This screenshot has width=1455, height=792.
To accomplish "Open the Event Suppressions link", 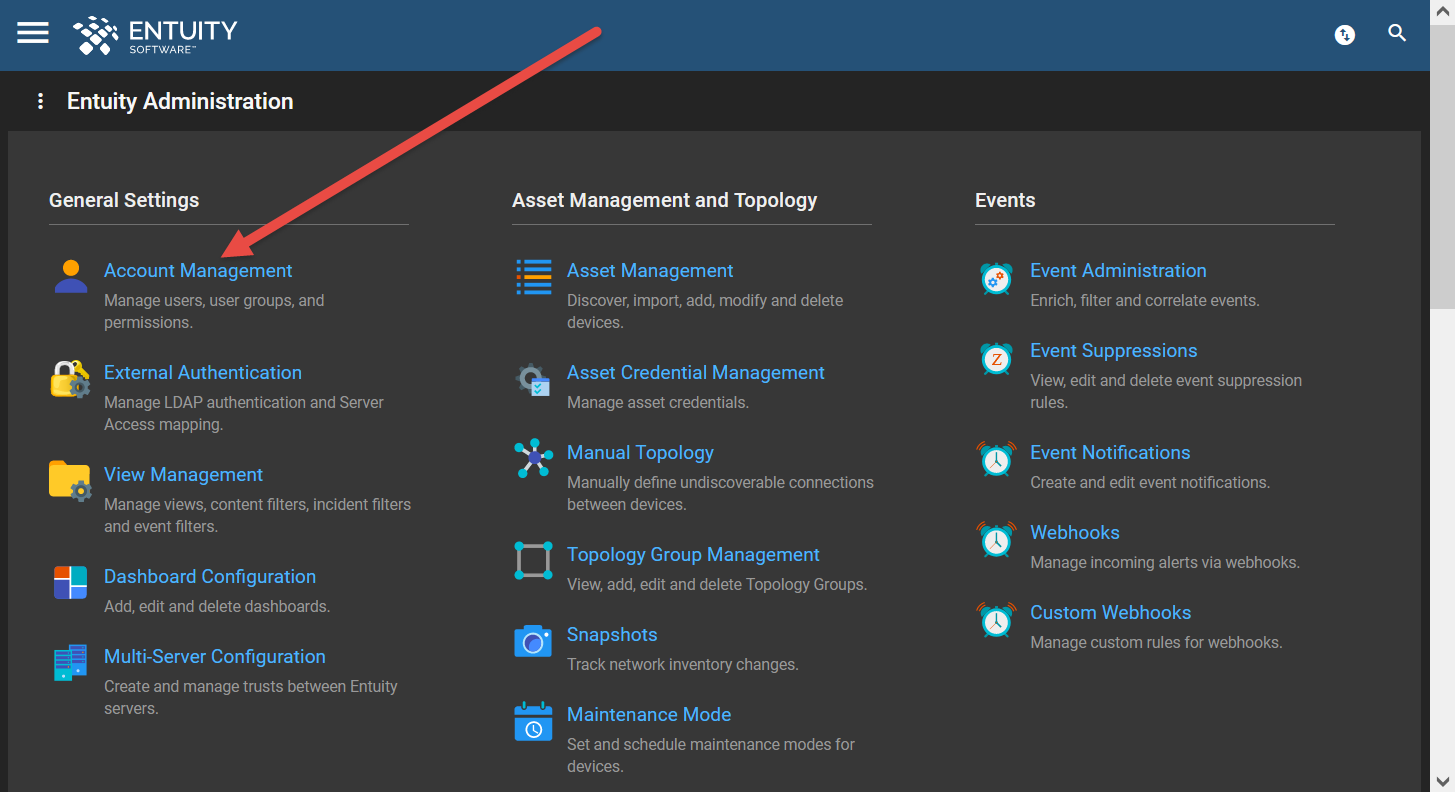I will (x=1114, y=351).
